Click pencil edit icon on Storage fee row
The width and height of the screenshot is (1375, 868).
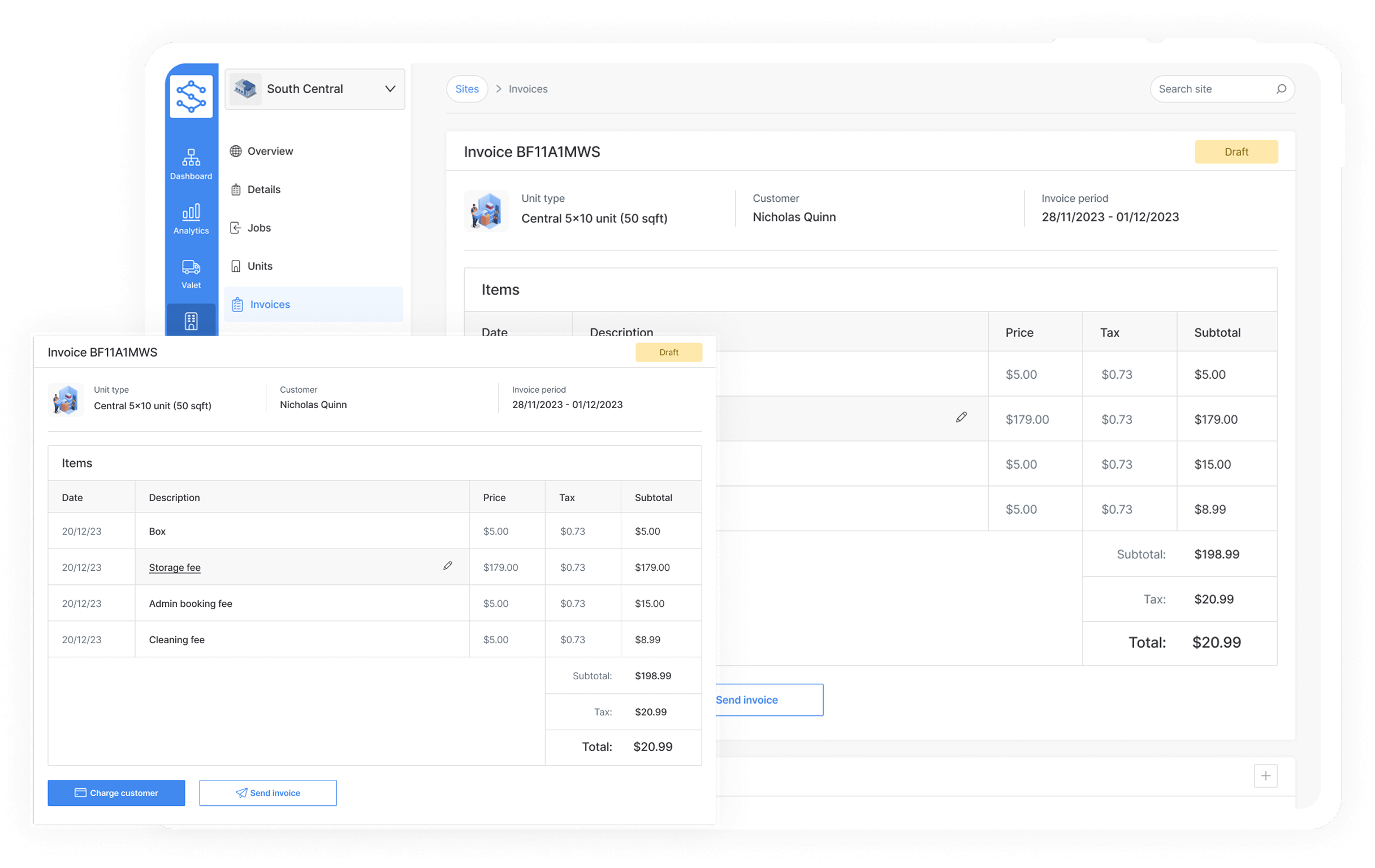pos(448,566)
